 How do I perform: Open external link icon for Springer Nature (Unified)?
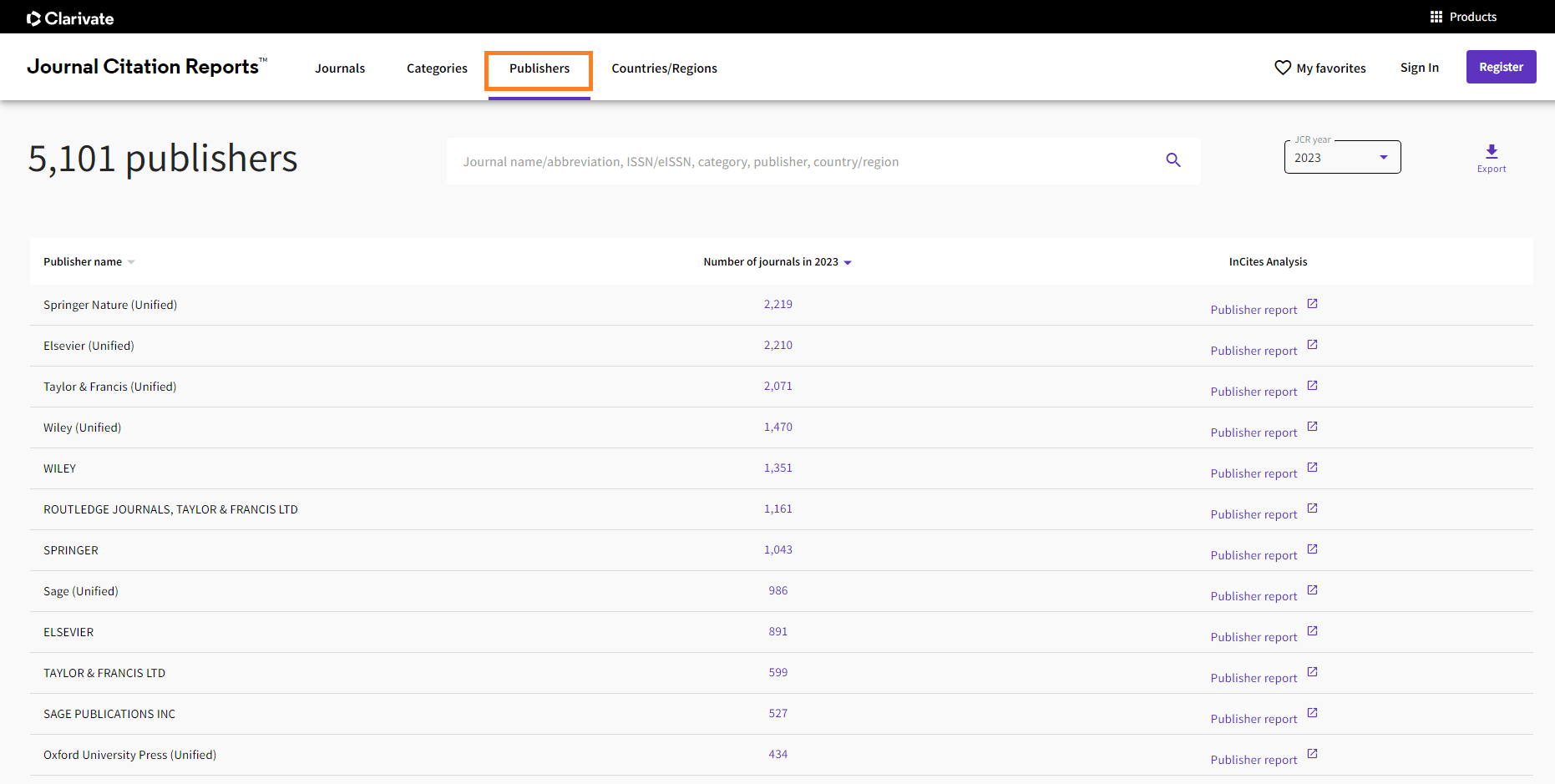tap(1313, 304)
